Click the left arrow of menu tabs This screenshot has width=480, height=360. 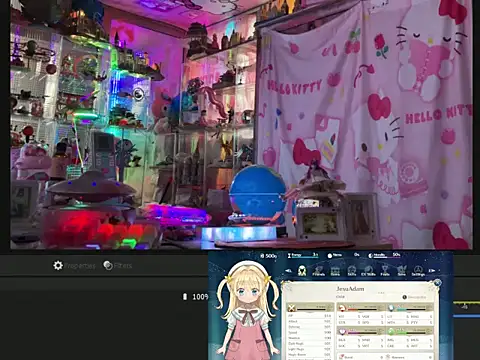click(289, 271)
